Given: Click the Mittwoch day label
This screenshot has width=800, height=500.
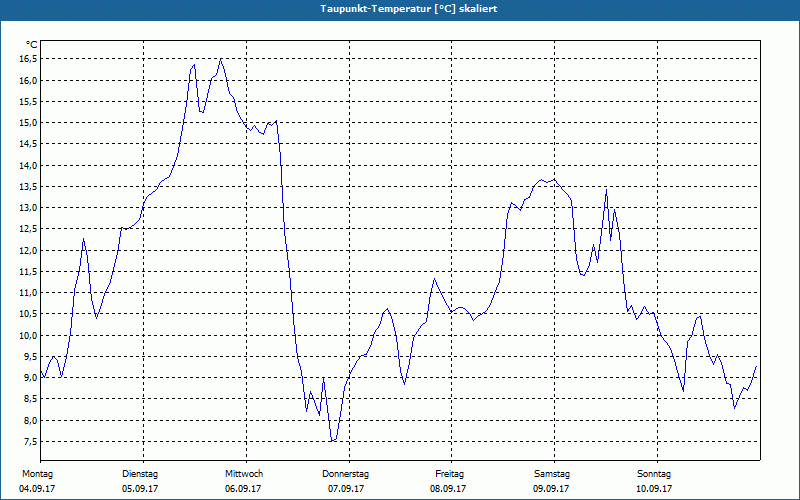Looking at the screenshot, I should (244, 474).
